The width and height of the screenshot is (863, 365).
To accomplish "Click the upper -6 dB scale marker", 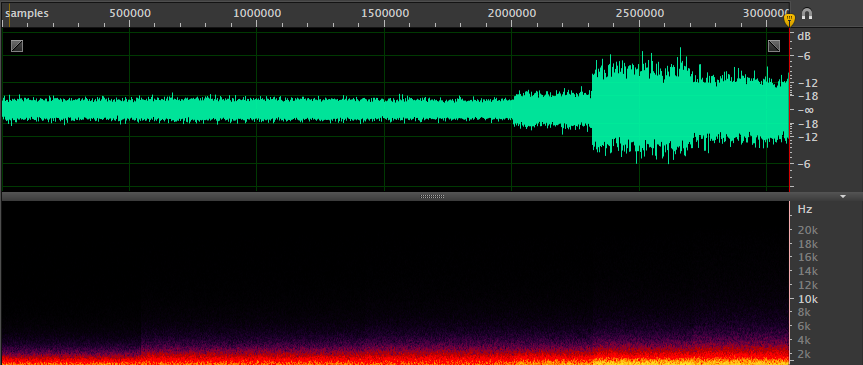I will pyautogui.click(x=804, y=56).
